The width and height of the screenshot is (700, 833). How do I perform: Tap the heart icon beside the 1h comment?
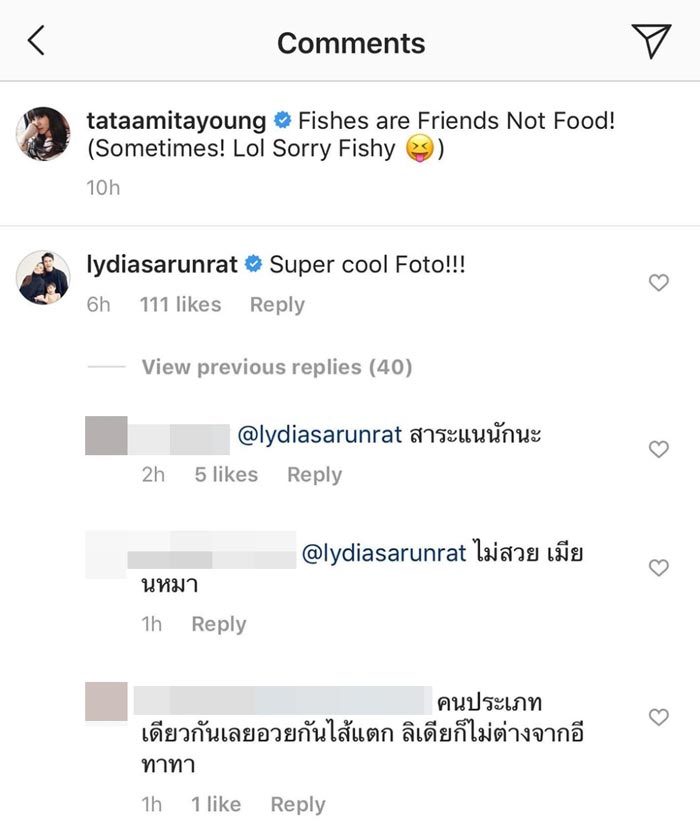coord(659,567)
